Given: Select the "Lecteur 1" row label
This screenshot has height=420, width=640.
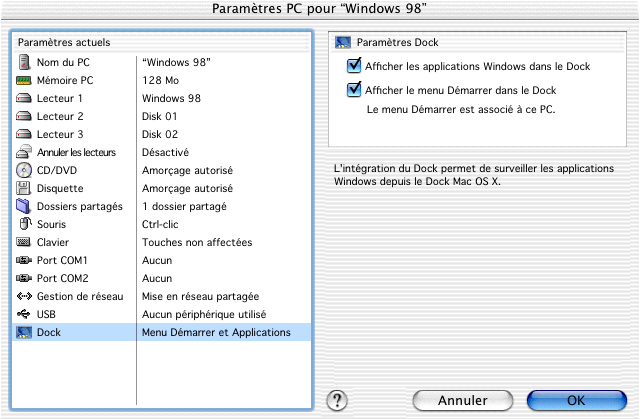Looking at the screenshot, I should (60, 98).
